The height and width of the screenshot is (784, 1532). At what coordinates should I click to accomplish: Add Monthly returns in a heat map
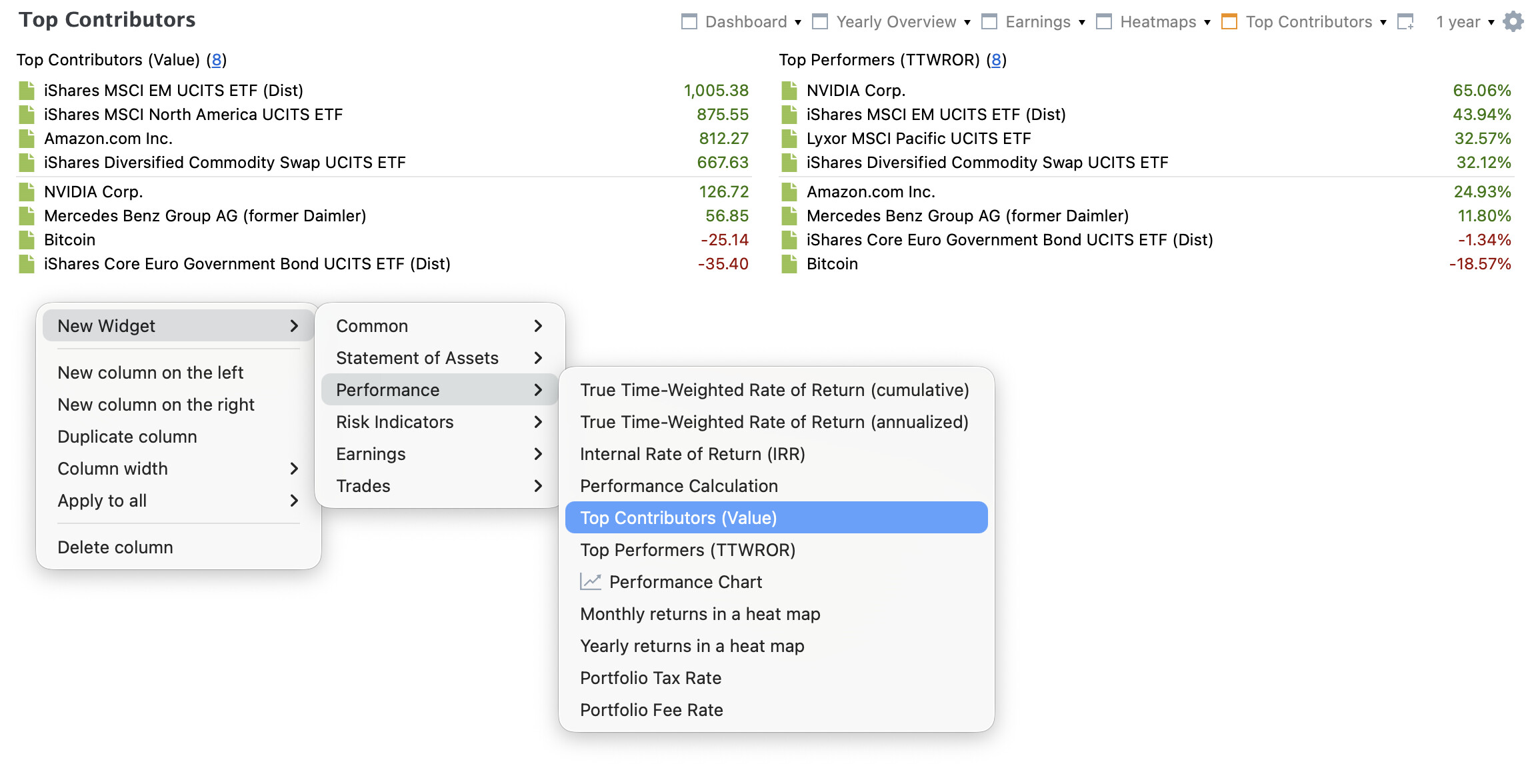[777, 614]
